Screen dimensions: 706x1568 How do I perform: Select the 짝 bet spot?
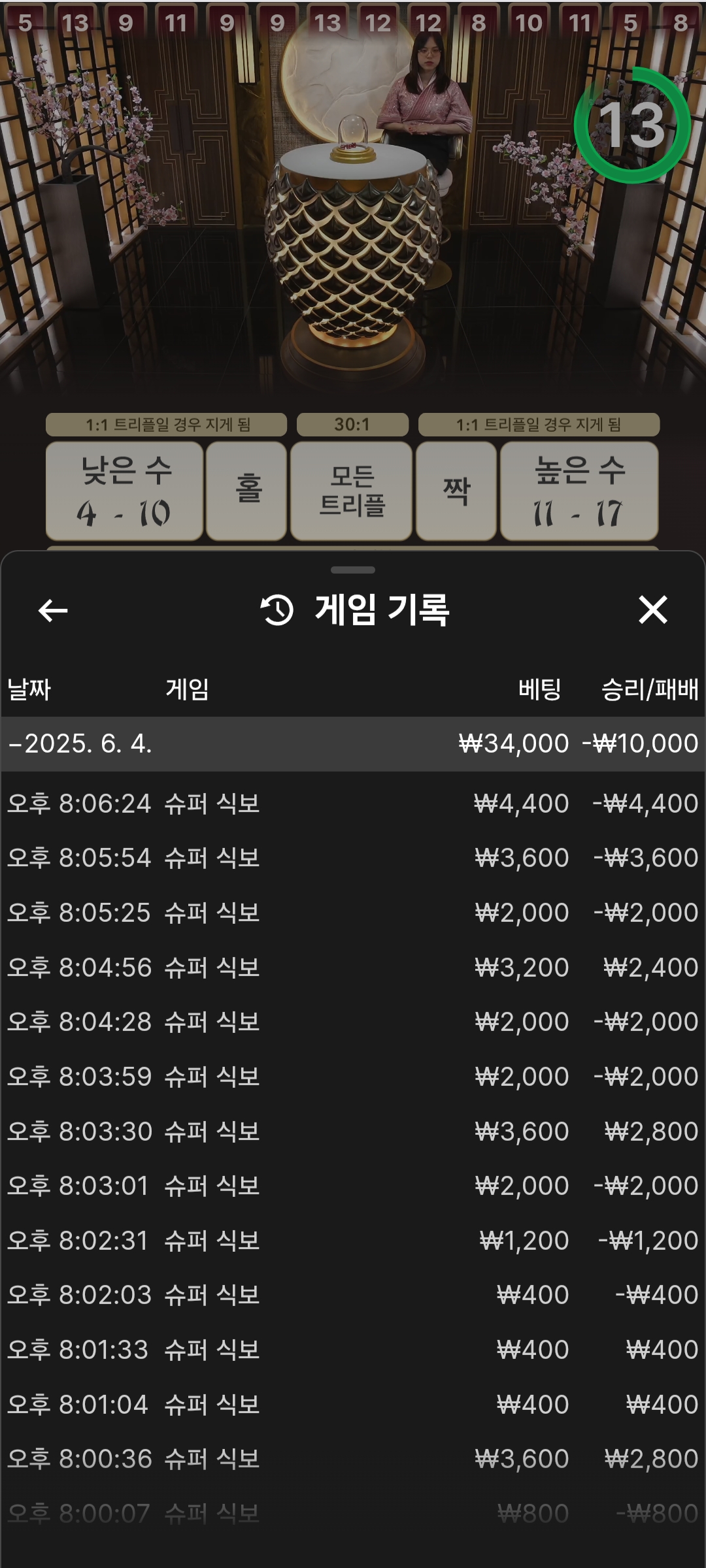click(x=456, y=491)
